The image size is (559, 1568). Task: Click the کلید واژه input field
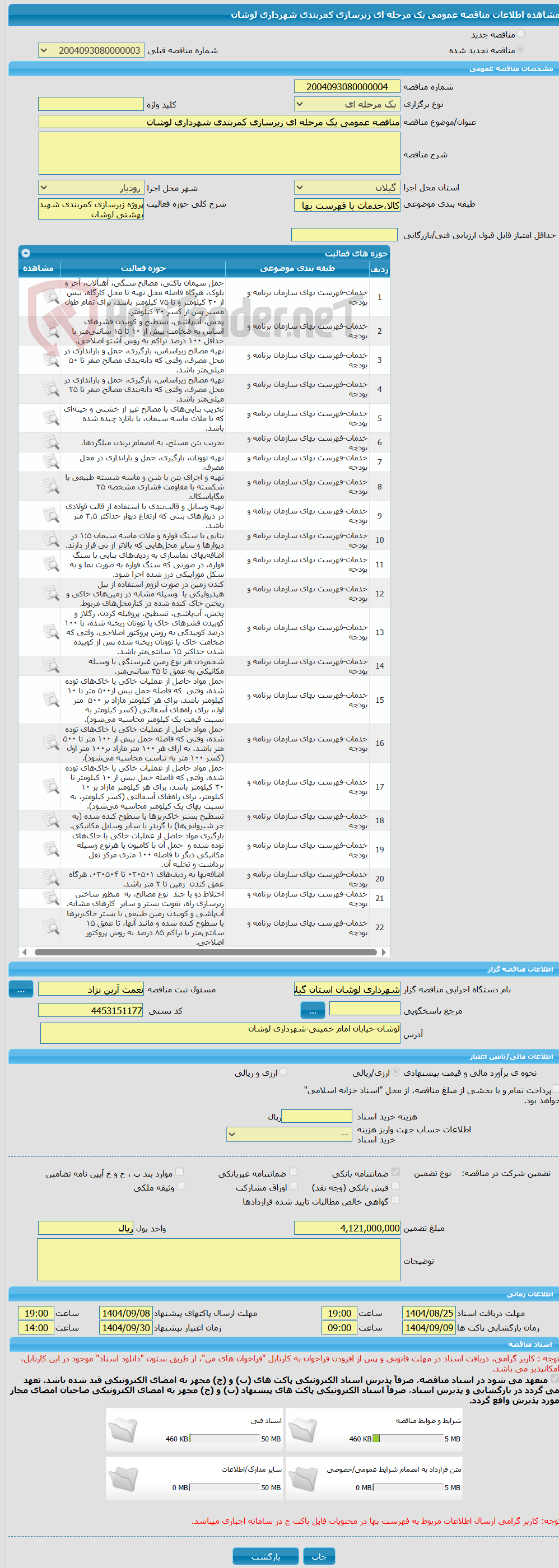[91, 104]
